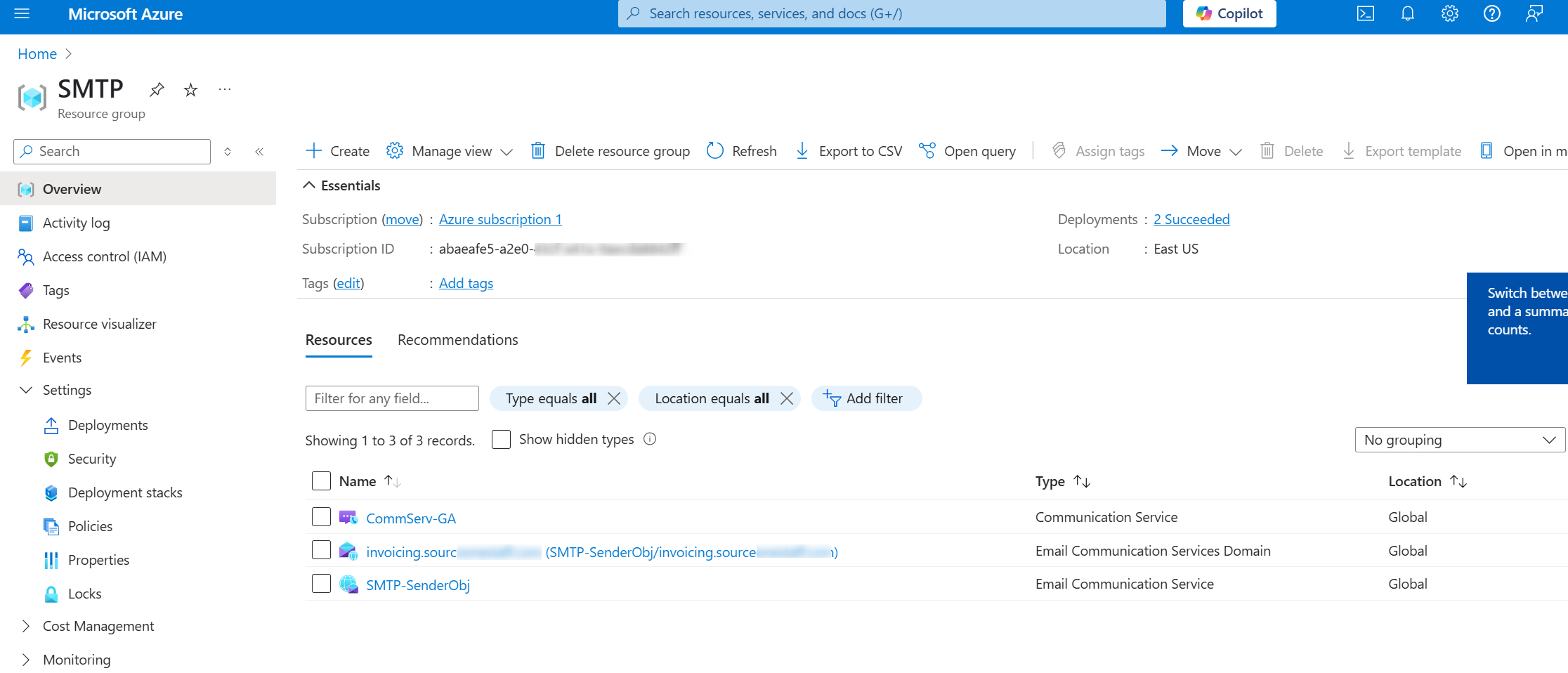Pin the SMTP resource group to dashboard

click(157, 89)
